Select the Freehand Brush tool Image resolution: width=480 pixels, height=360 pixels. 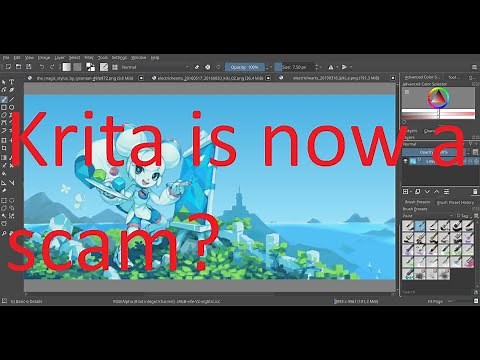click(x=4, y=99)
